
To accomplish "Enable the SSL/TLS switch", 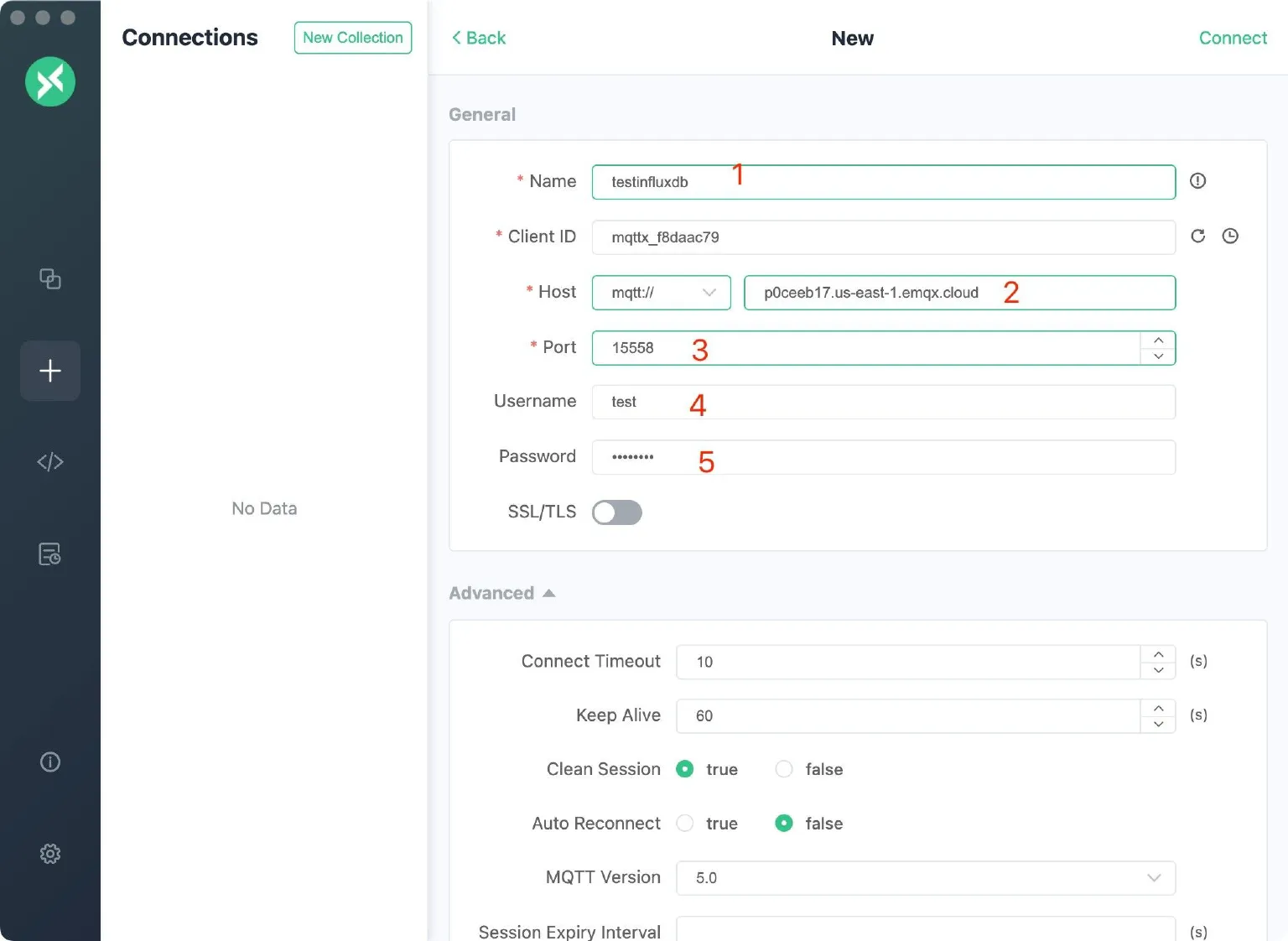I will [x=616, y=512].
